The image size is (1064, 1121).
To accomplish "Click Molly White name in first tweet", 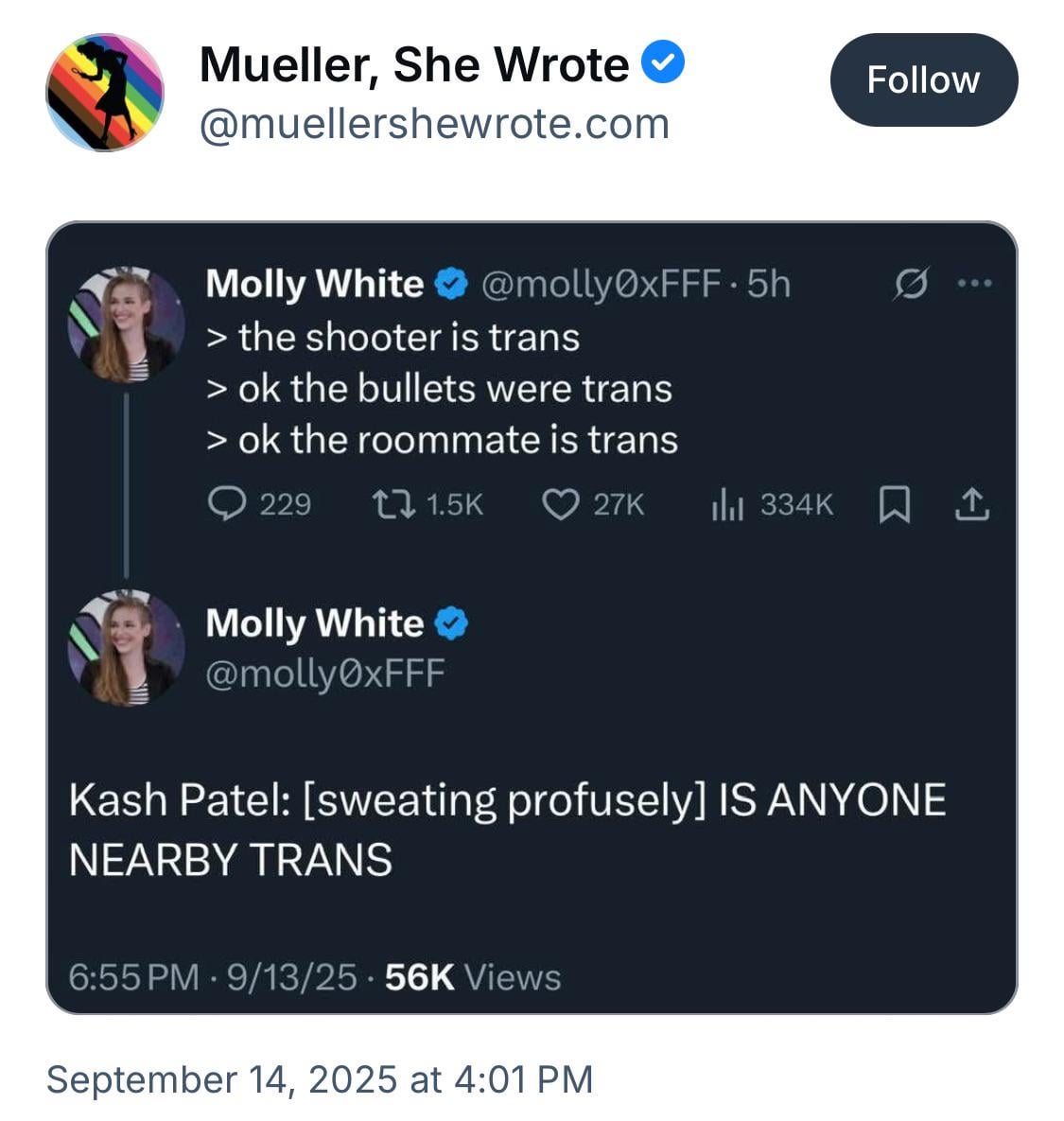I will [314, 284].
